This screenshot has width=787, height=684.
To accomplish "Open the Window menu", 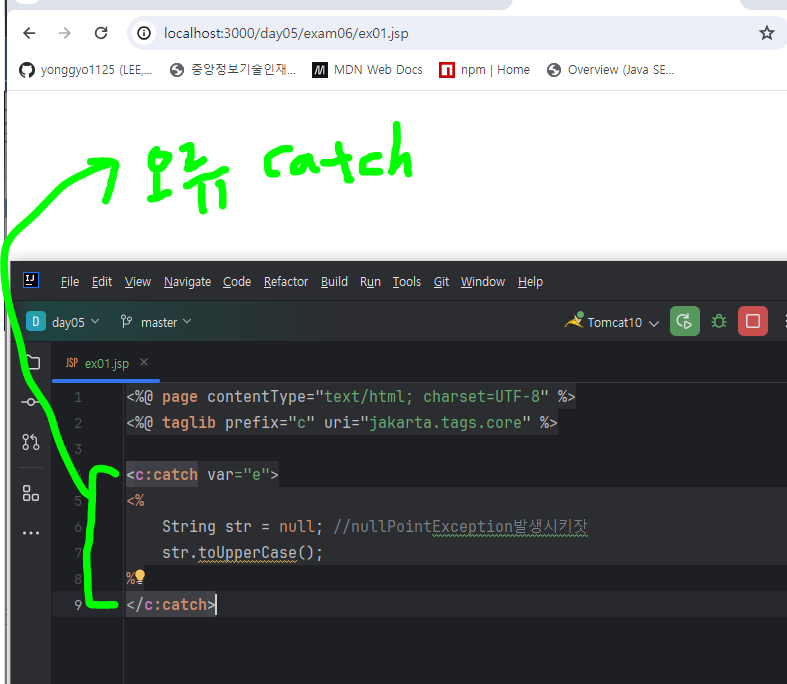I will 483,282.
